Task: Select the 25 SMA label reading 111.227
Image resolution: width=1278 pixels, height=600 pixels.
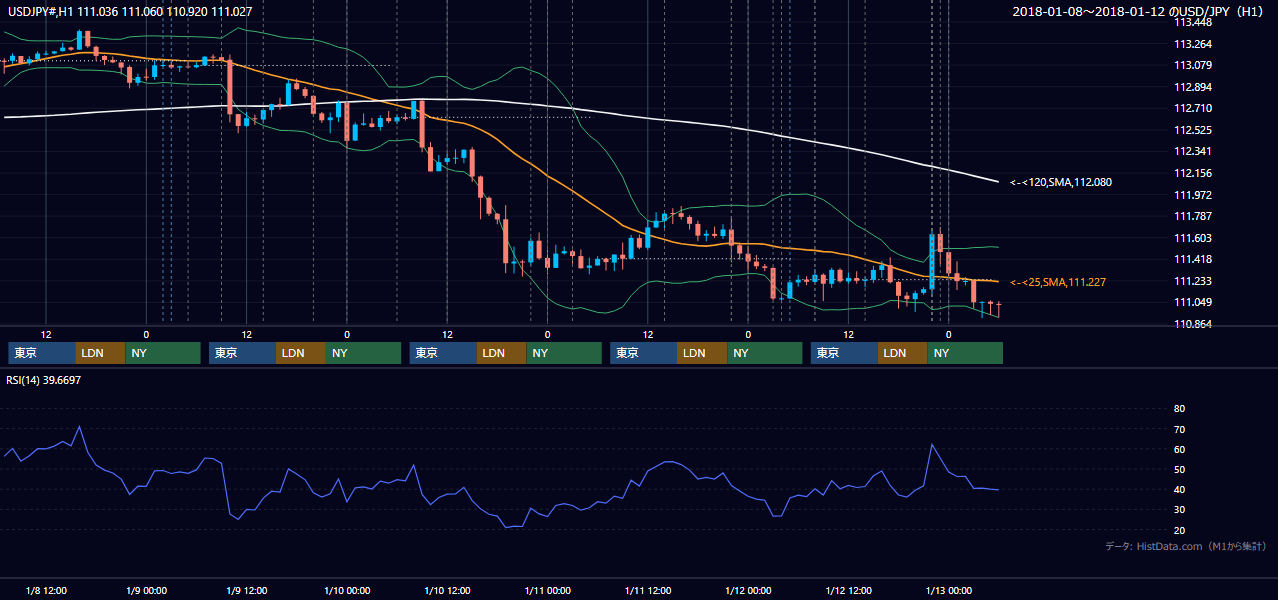Action: tap(1057, 282)
